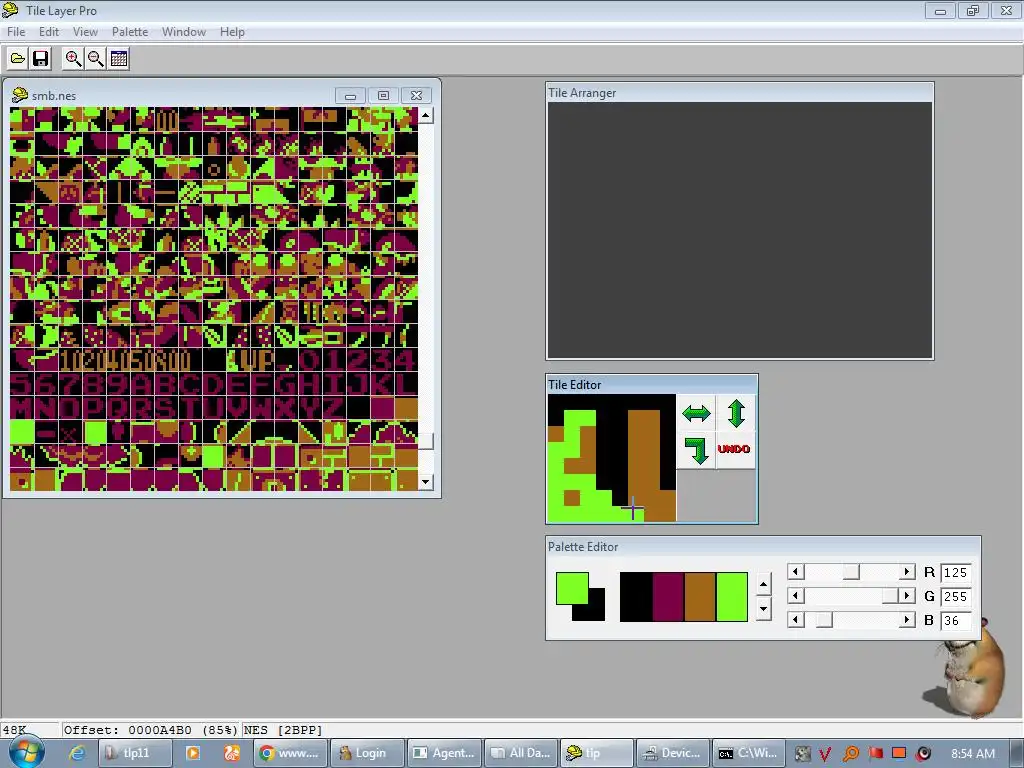1024x768 pixels.
Task: Switch to the Login taskbar window
Action: (367, 753)
